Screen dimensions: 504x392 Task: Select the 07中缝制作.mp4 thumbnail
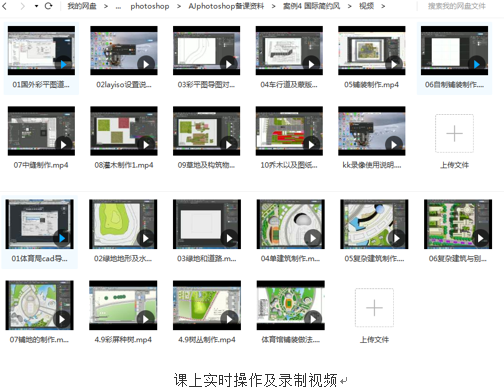point(41,131)
